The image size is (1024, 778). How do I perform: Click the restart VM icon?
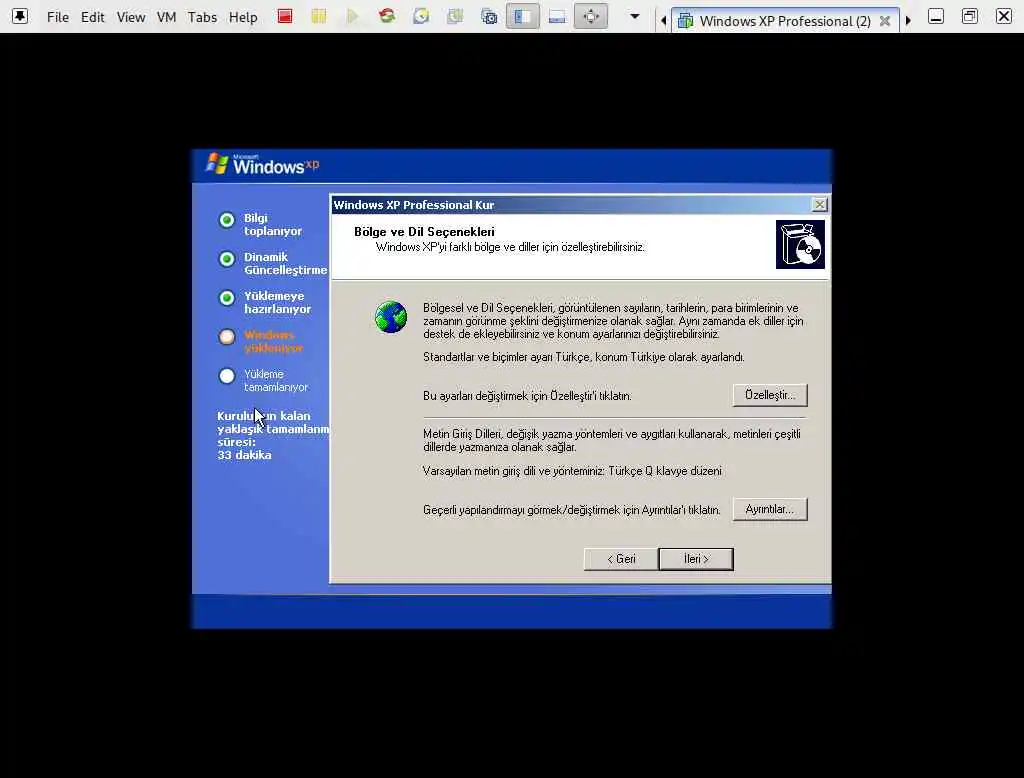[387, 16]
